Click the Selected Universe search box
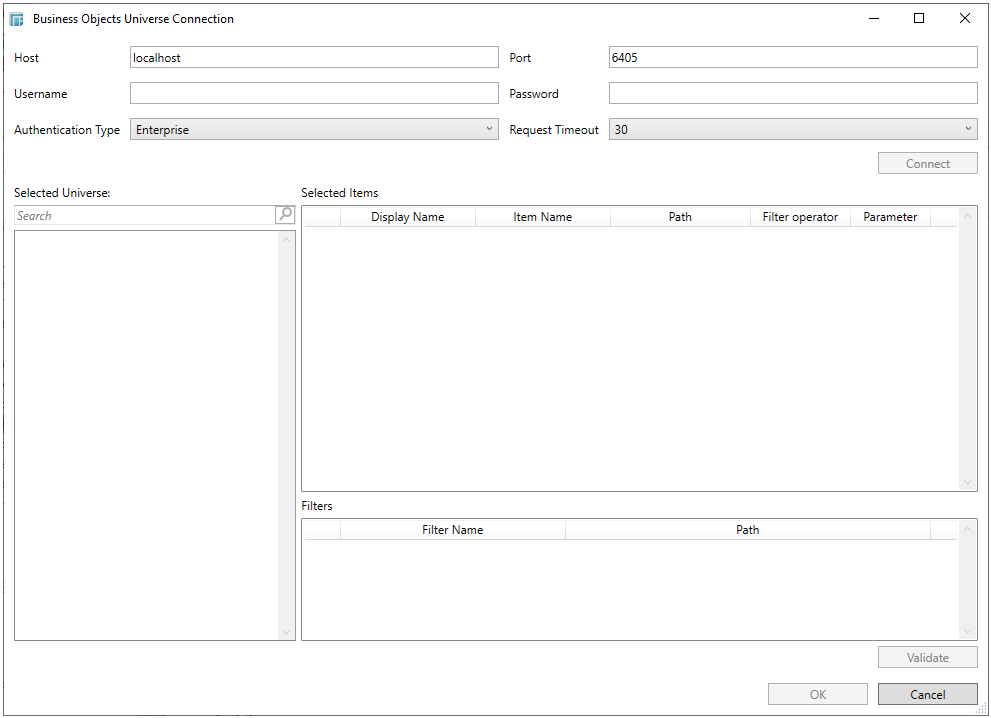 click(145, 216)
